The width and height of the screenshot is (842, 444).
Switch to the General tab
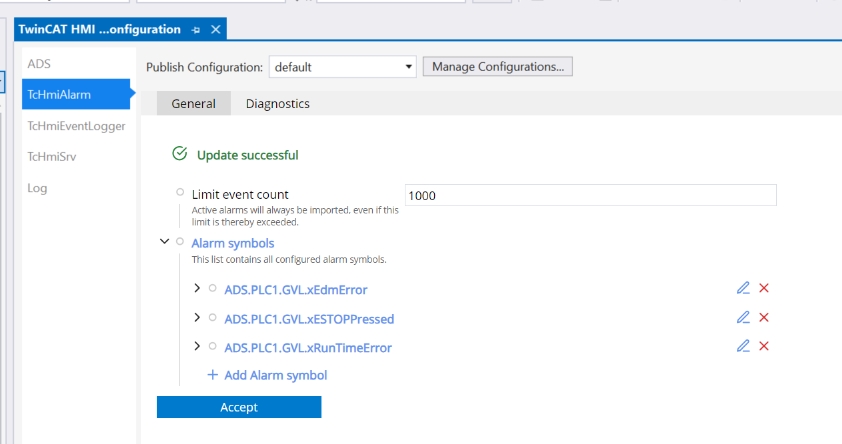193,103
